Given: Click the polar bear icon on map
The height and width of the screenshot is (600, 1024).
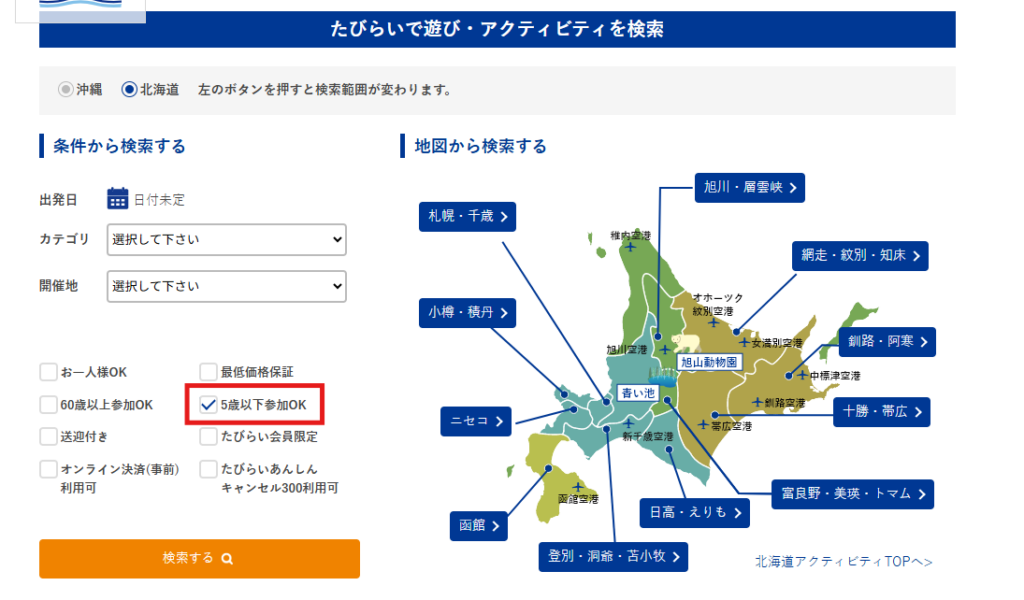Looking at the screenshot, I should click(686, 342).
